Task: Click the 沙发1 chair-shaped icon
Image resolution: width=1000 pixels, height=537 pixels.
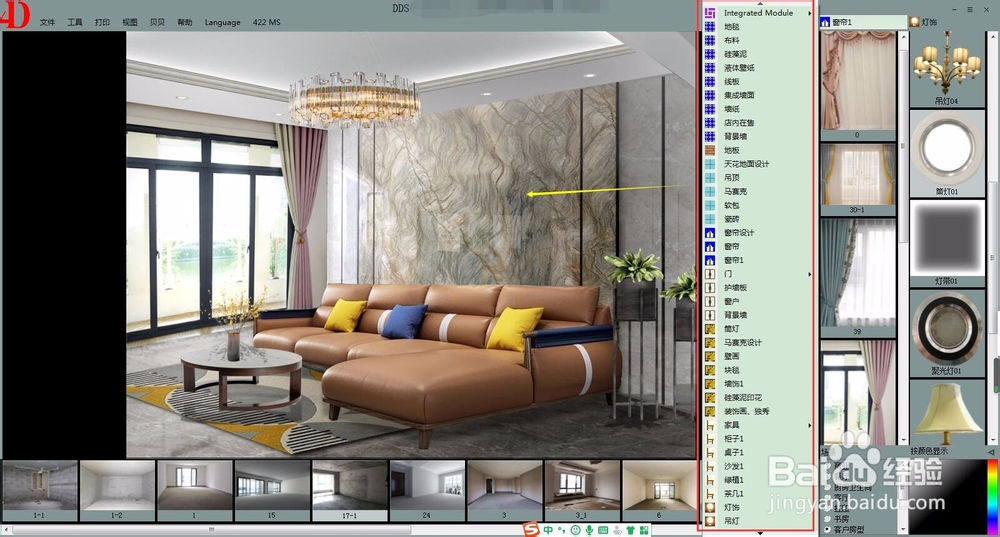Action: (x=710, y=466)
